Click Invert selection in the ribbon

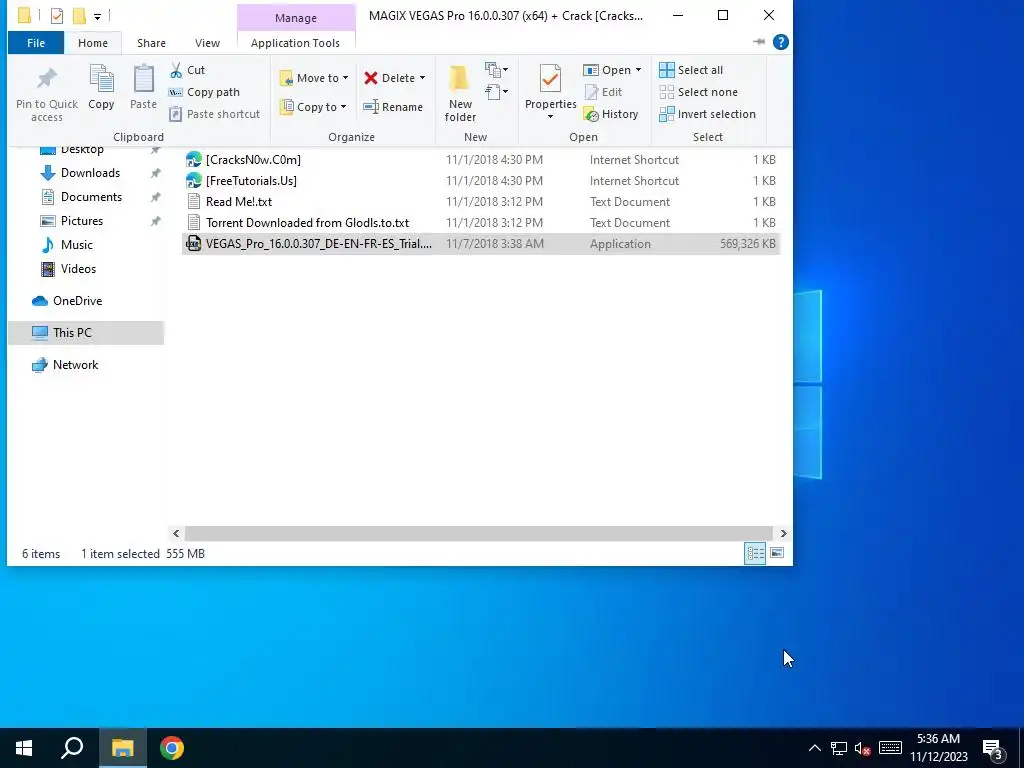[x=707, y=114]
